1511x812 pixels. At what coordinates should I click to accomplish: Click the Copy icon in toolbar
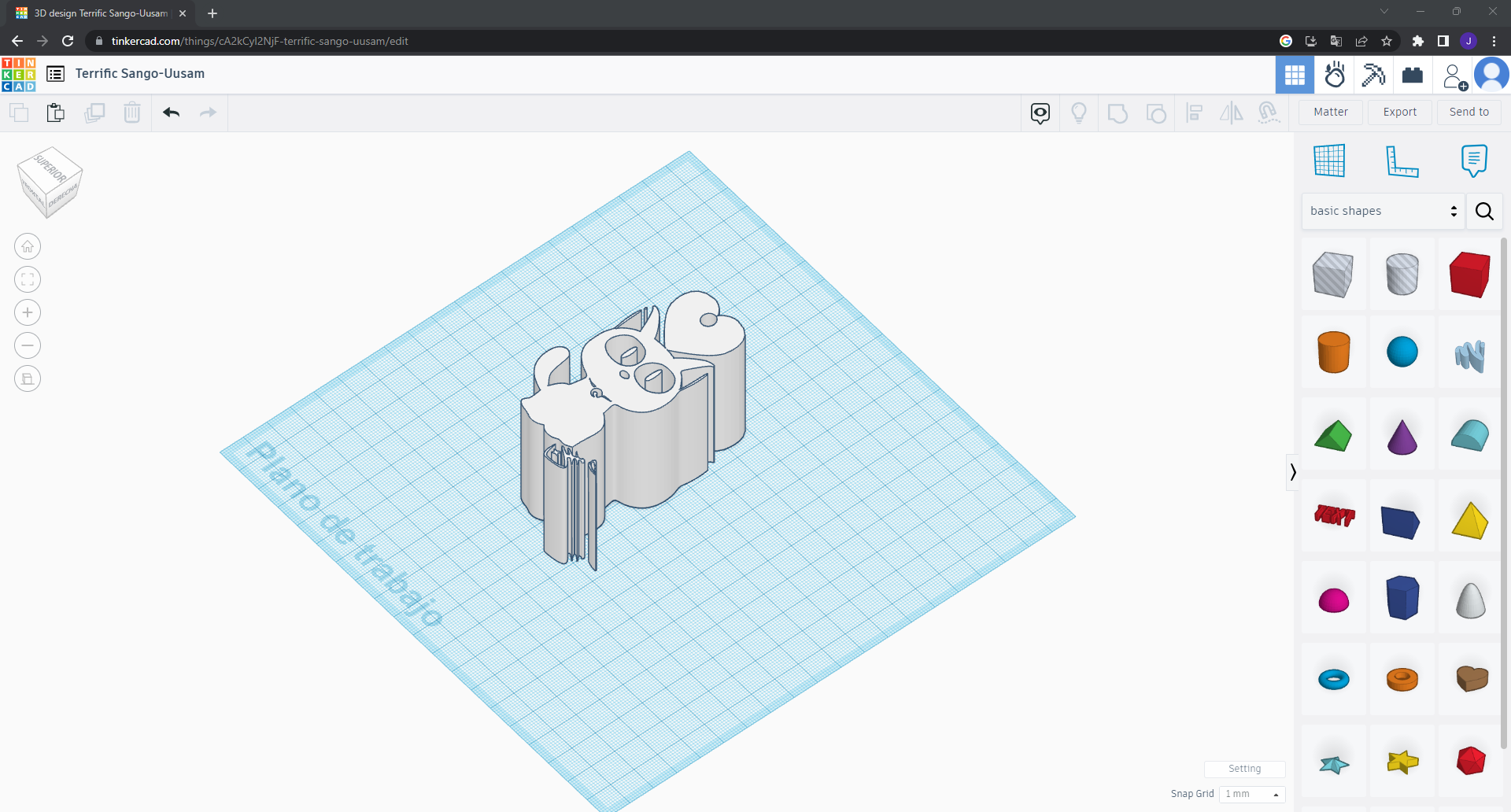tap(19, 113)
